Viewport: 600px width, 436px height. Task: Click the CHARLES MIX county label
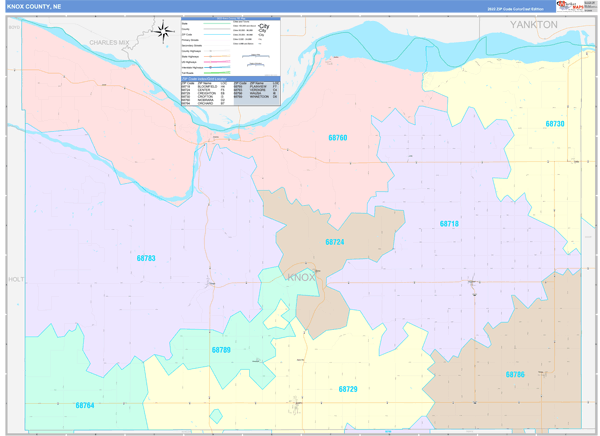tap(109, 43)
